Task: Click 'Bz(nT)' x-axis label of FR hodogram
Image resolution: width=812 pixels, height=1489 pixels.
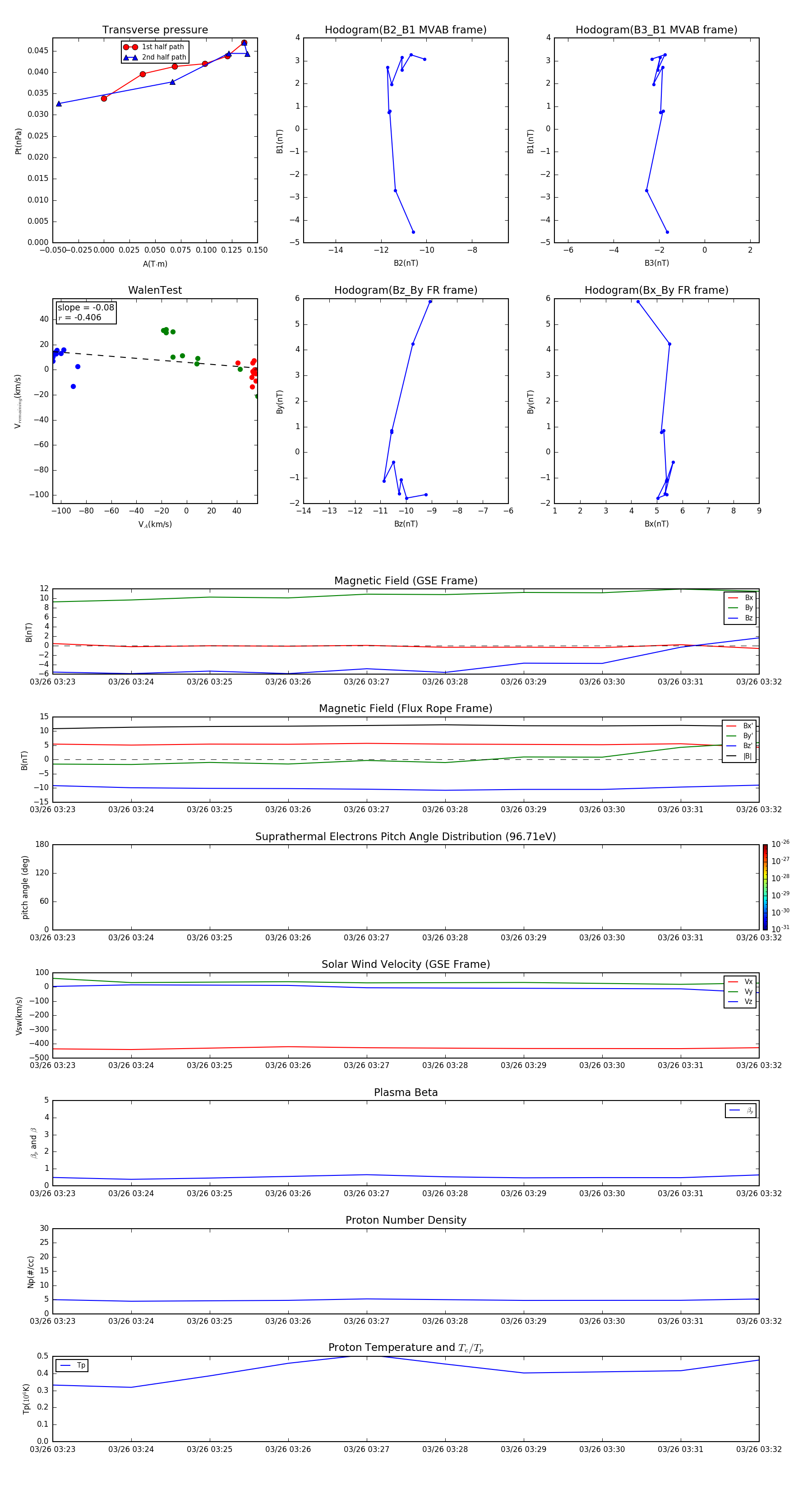Action: tap(406, 524)
